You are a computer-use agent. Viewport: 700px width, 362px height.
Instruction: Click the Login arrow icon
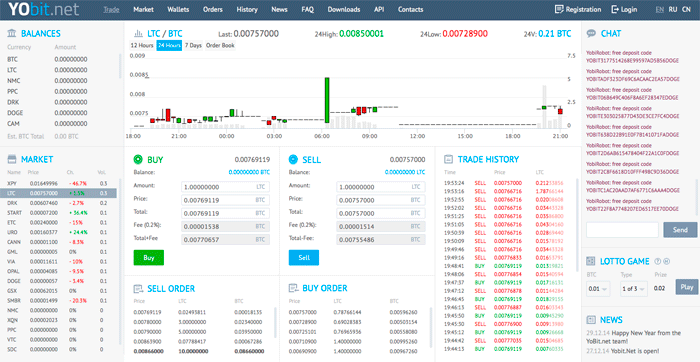615,9
